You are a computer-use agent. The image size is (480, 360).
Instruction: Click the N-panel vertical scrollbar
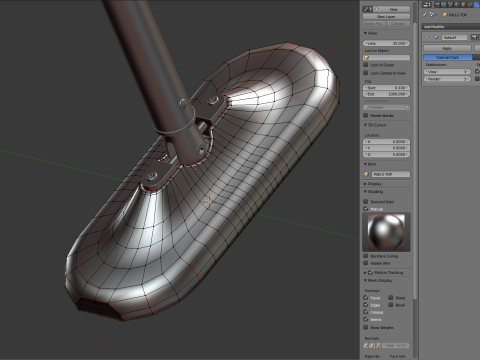[x=415, y=160]
